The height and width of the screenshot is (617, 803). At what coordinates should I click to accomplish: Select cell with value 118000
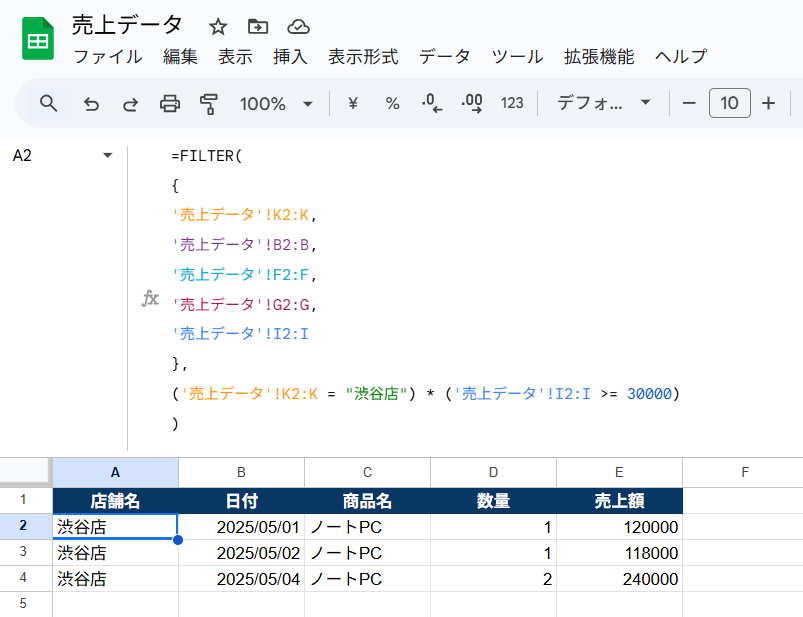(x=619, y=553)
